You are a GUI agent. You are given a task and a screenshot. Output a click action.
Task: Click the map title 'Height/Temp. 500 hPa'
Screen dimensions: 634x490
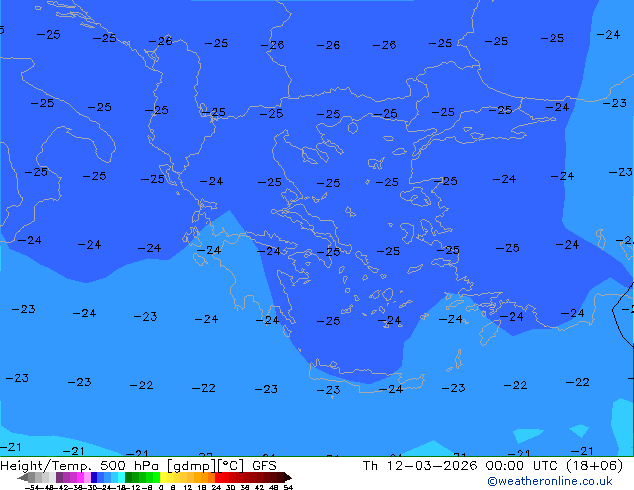pyautogui.click(x=79, y=465)
